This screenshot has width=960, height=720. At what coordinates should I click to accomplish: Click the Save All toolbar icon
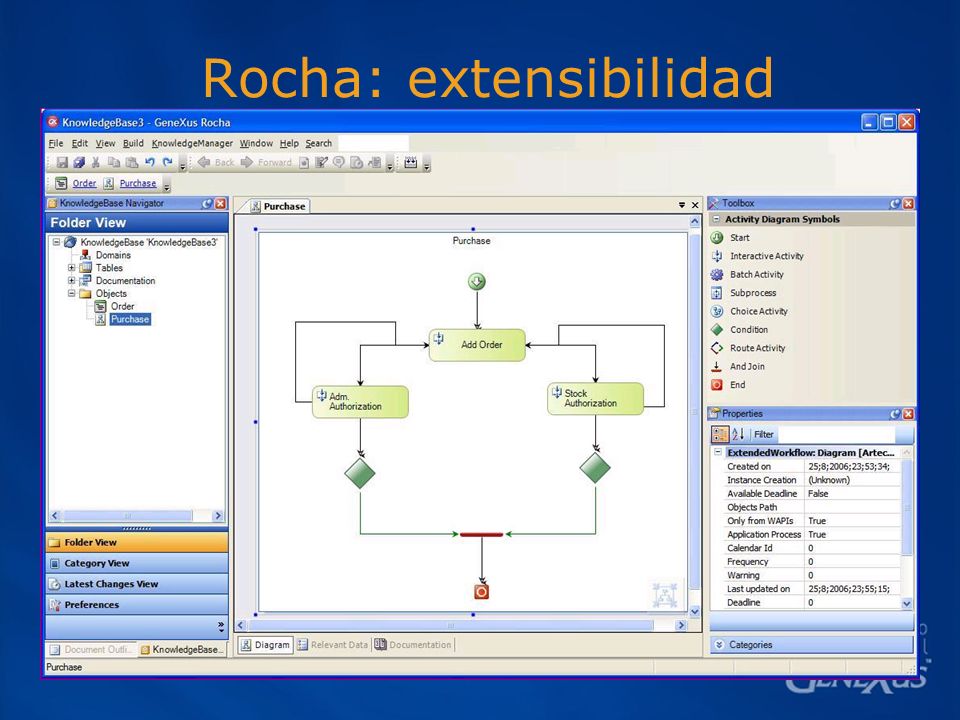[x=79, y=162]
